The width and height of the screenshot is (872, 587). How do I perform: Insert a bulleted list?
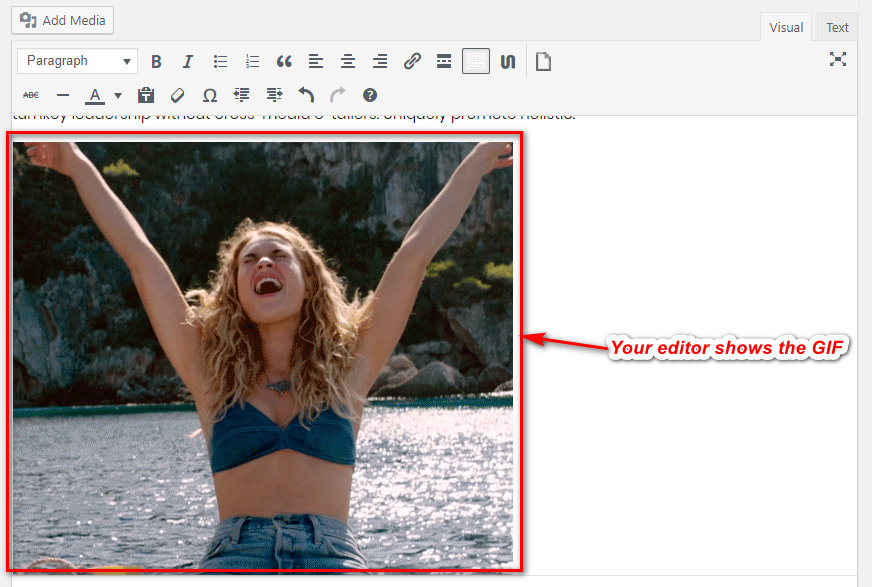[x=220, y=61]
